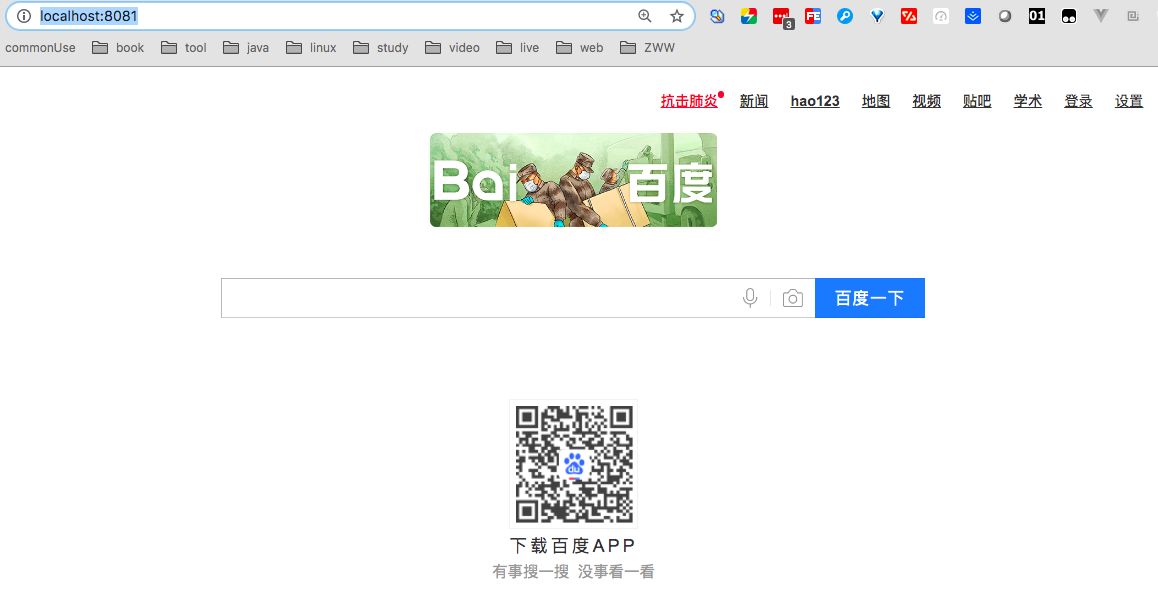Click the microphone voice search icon

click(750, 297)
